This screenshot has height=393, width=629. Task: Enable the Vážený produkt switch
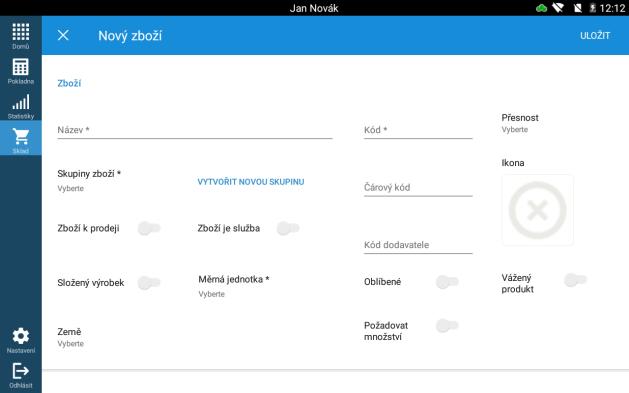tap(575, 280)
